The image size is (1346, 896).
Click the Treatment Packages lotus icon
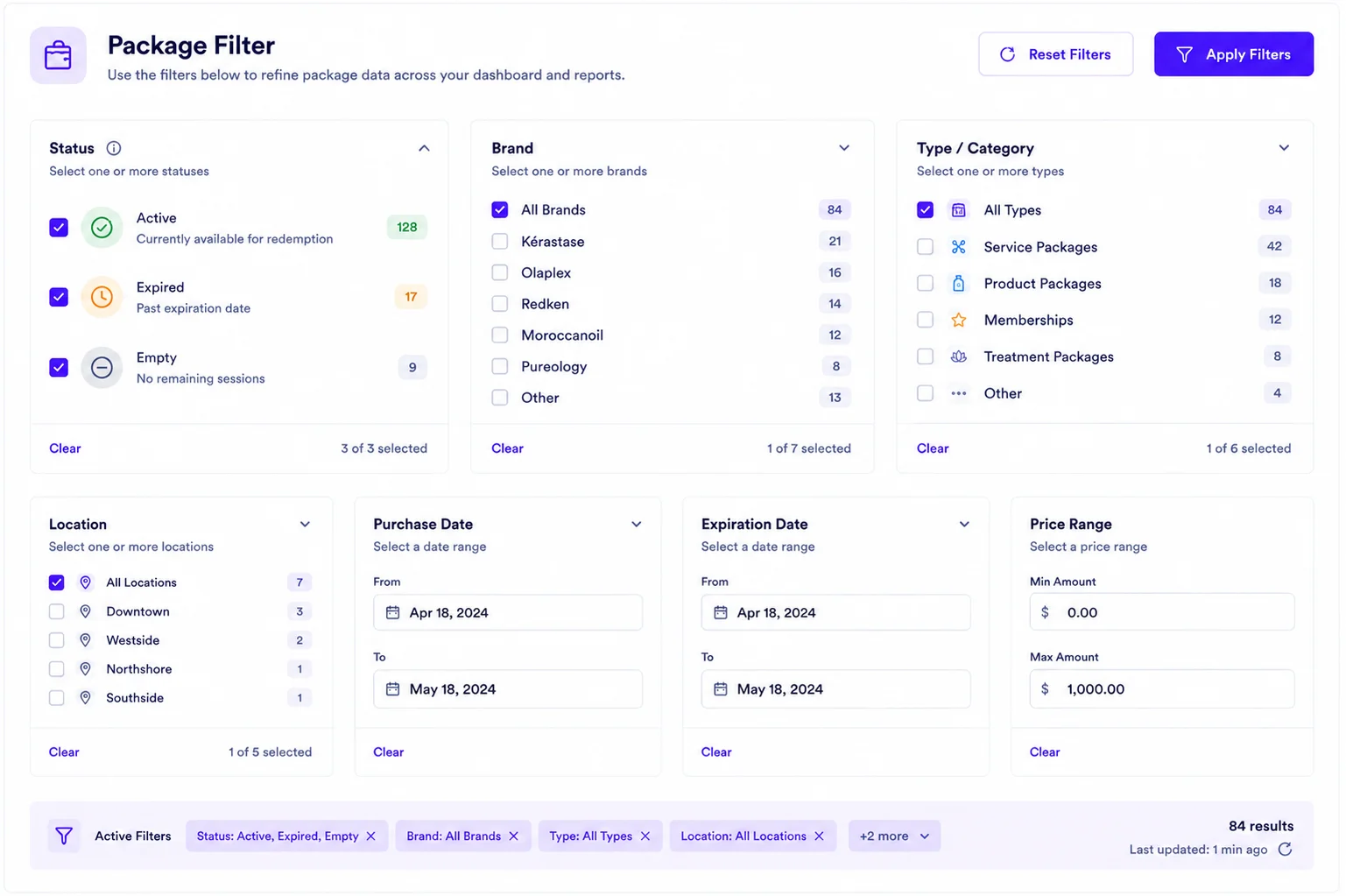pos(959,356)
